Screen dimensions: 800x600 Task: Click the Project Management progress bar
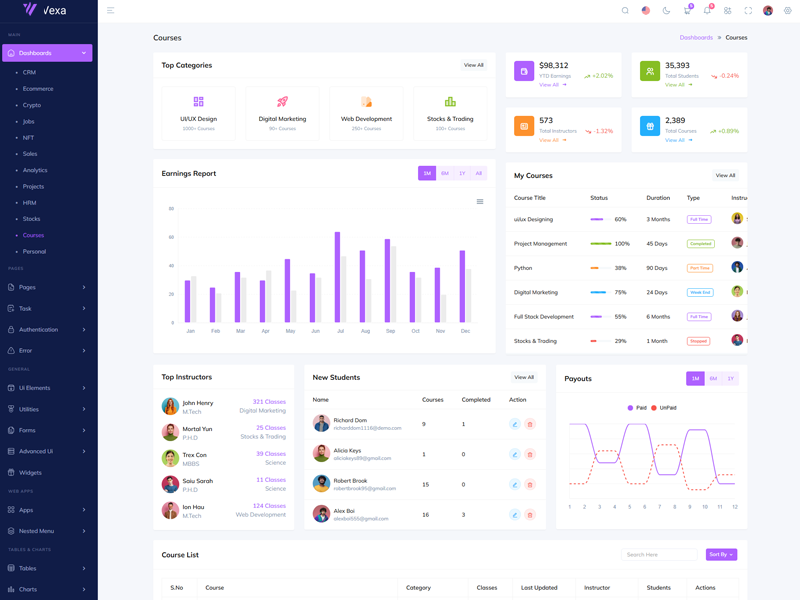click(600, 244)
